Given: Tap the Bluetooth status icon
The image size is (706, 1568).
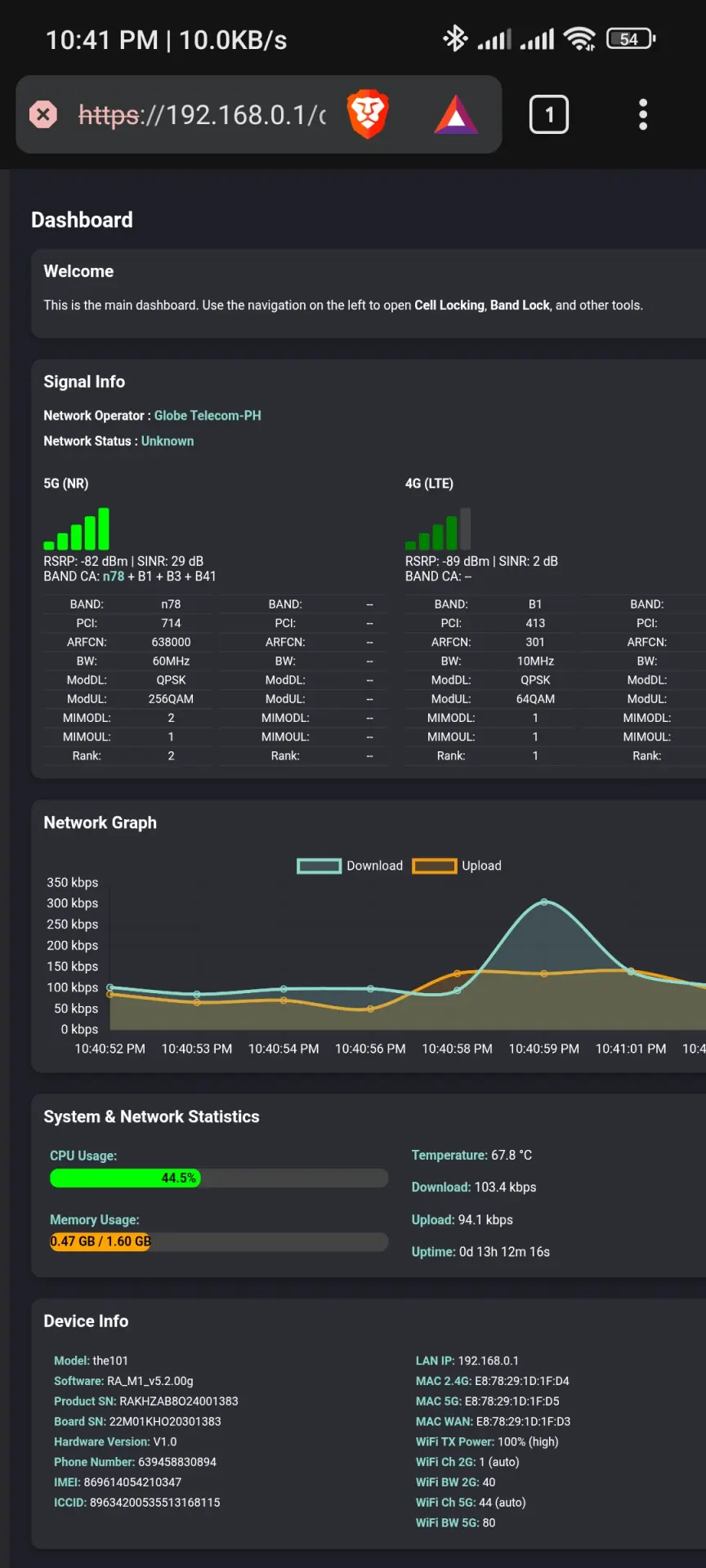Looking at the screenshot, I should tap(455, 38).
